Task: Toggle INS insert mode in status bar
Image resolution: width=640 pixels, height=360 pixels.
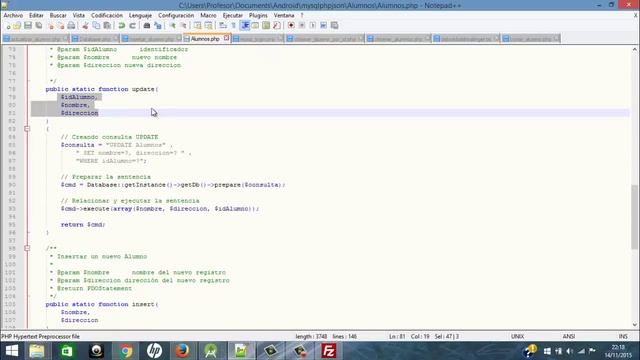Action: click(x=623, y=336)
